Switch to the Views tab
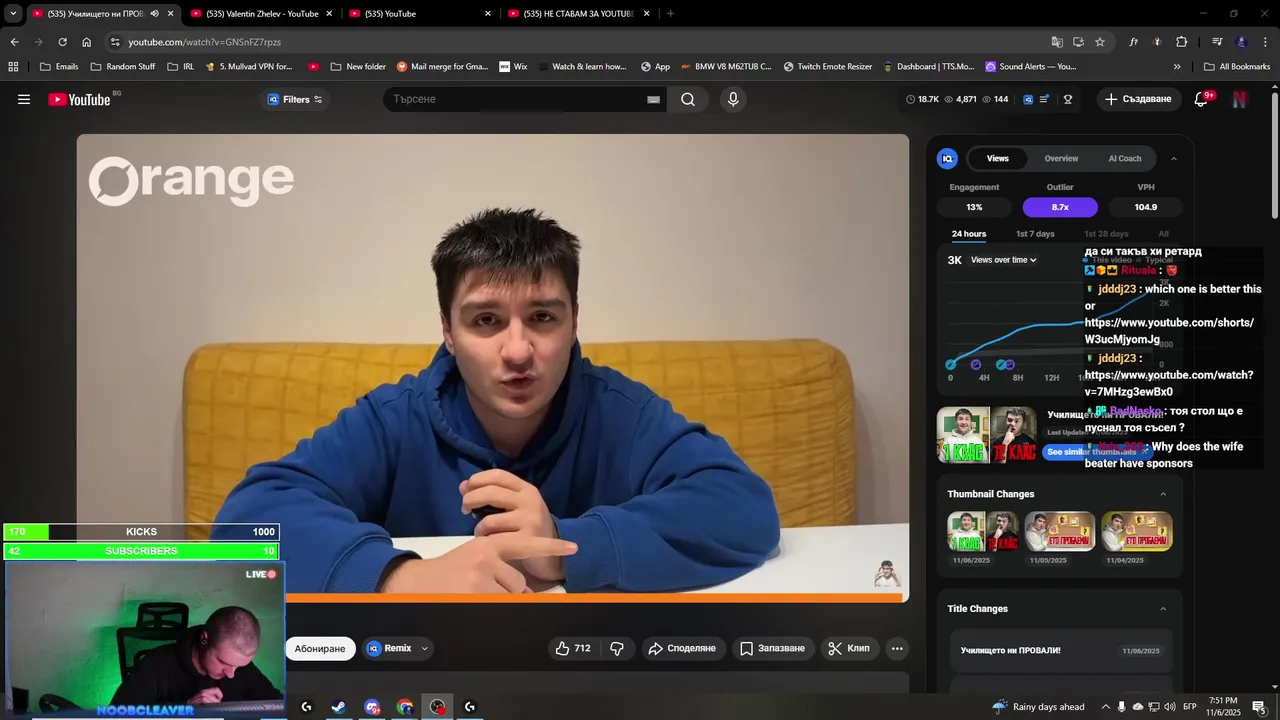The image size is (1280, 720). tap(998, 158)
